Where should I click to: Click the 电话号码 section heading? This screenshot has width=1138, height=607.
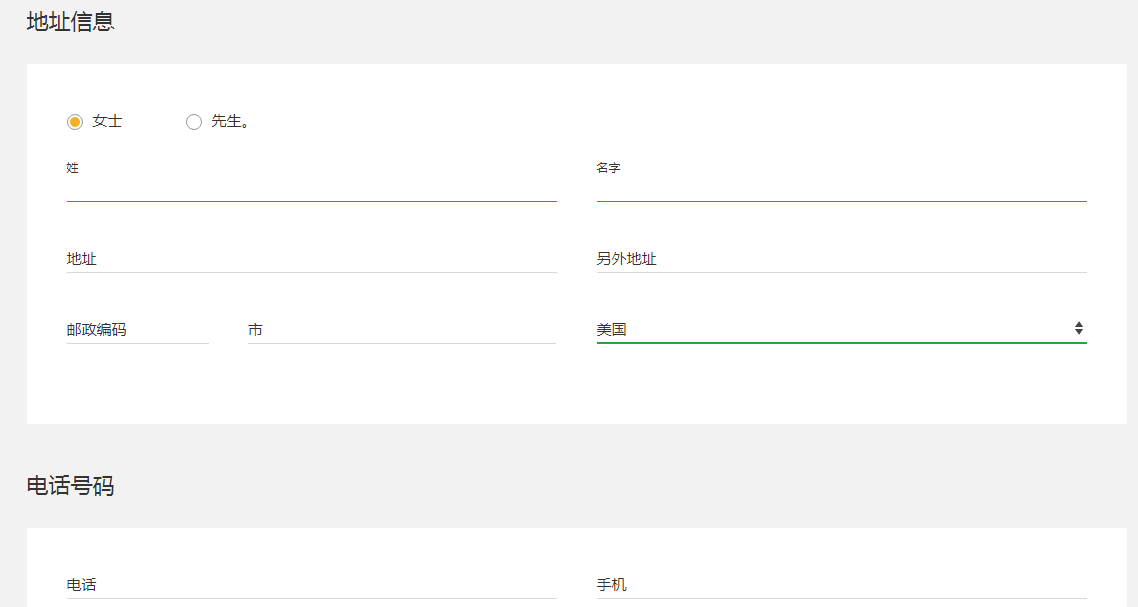point(70,486)
